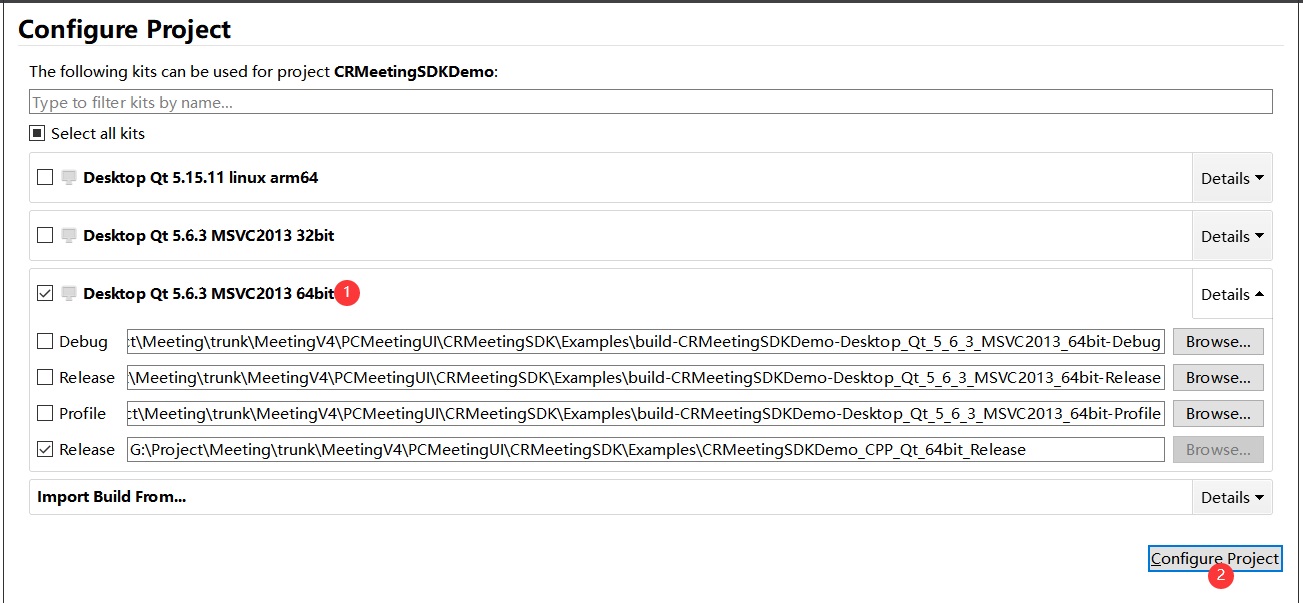Click the Configure Project button
Image resolution: width=1303 pixels, height=603 pixels.
(1214, 559)
